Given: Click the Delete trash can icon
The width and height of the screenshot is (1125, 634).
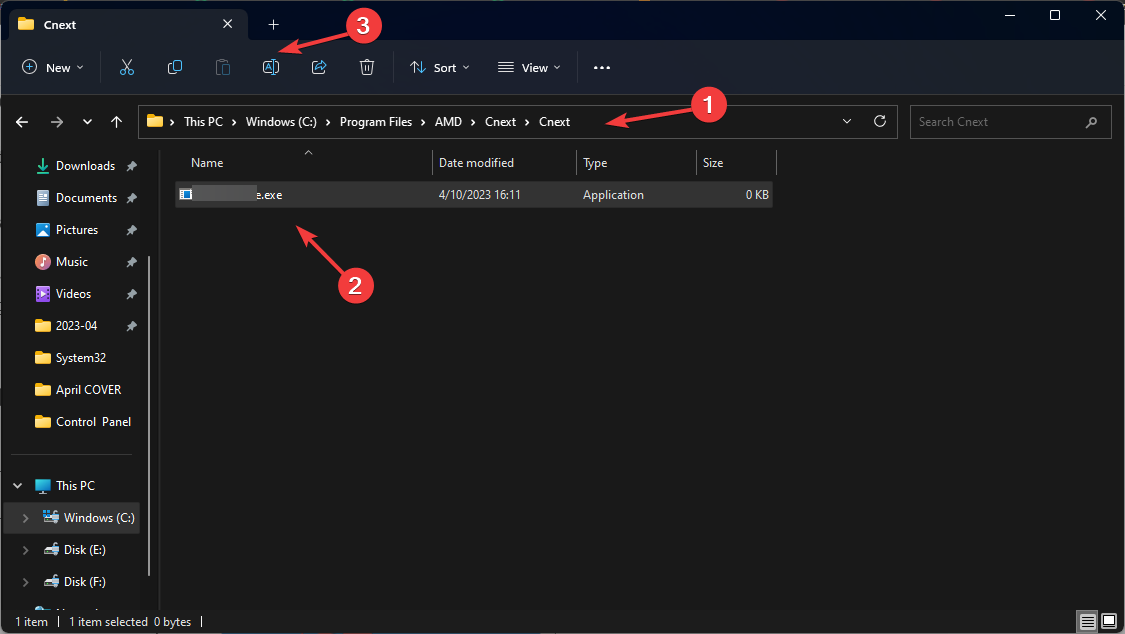Looking at the screenshot, I should [367, 67].
